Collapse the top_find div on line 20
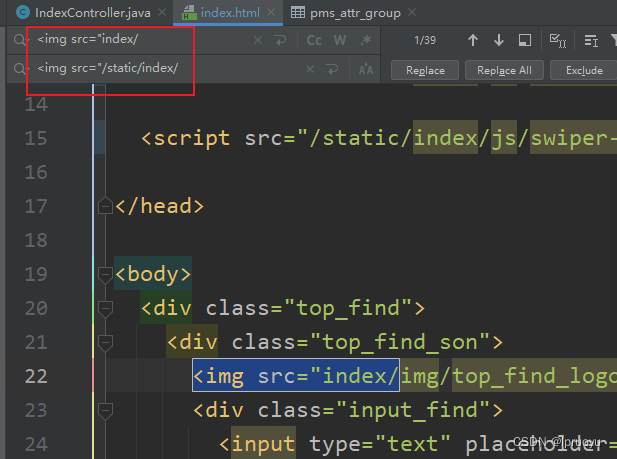The image size is (617, 459). [x=105, y=309]
